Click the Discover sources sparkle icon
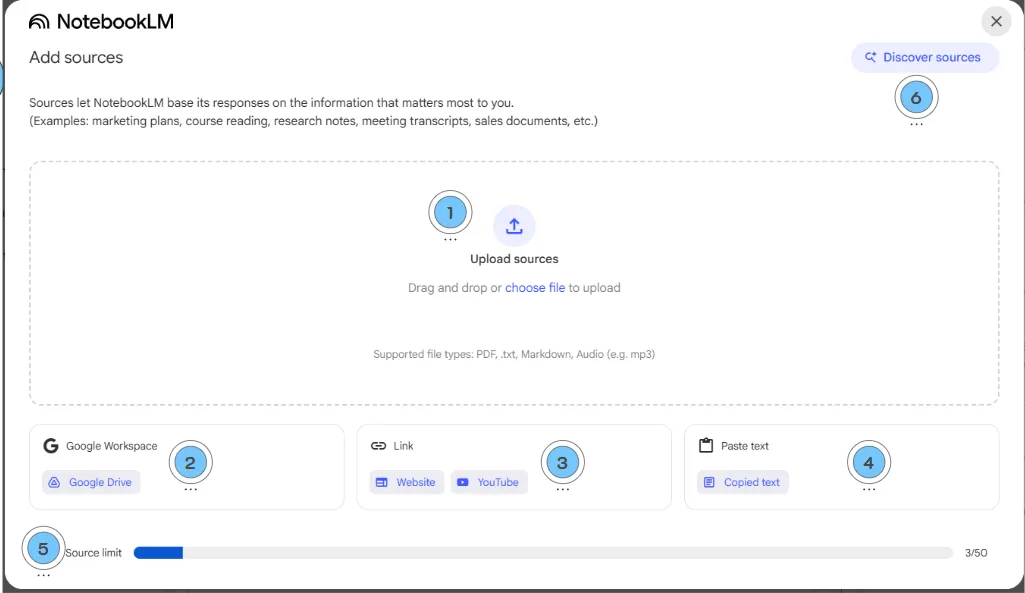This screenshot has width=1025, height=593. click(x=869, y=57)
